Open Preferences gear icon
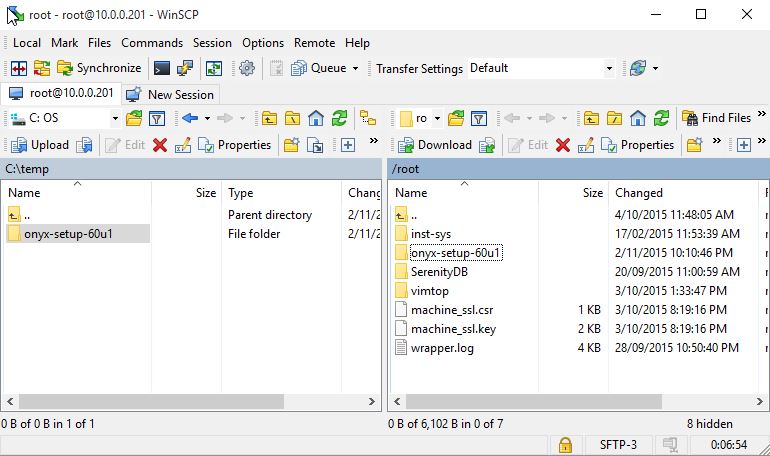 247,68
